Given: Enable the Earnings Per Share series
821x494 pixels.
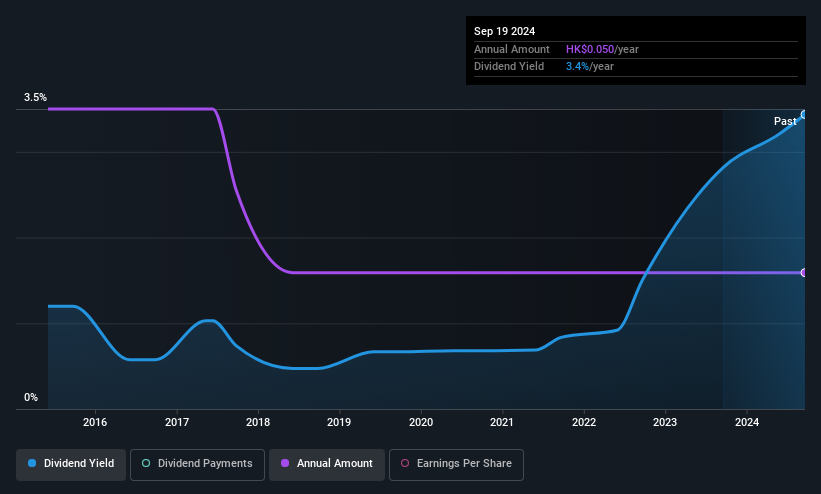Looking at the screenshot, I should [x=456, y=464].
